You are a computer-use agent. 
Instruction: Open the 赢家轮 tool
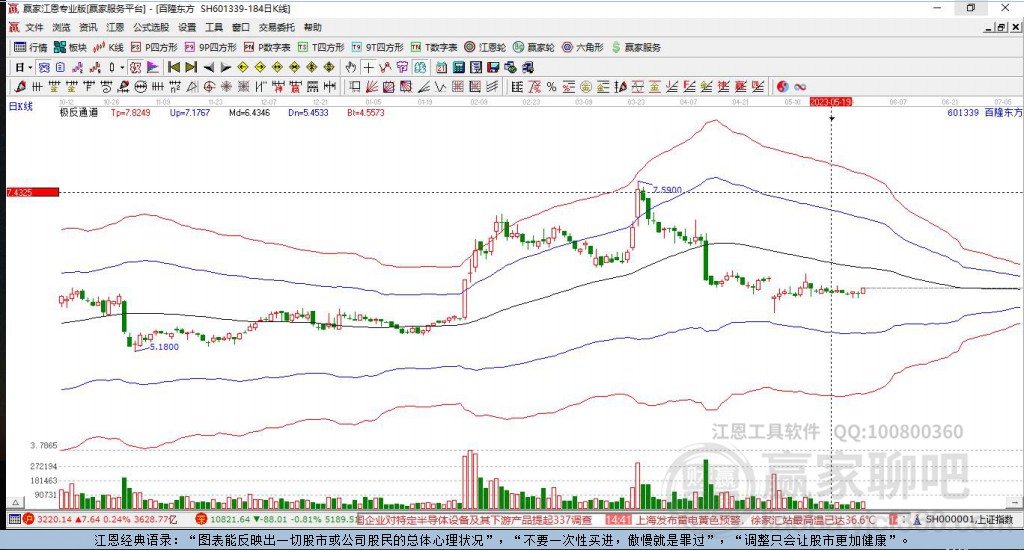click(534, 47)
